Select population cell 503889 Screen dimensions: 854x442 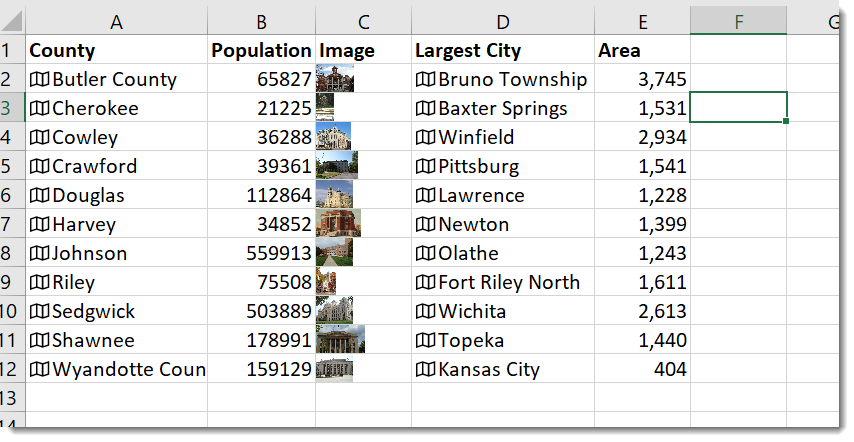(261, 311)
